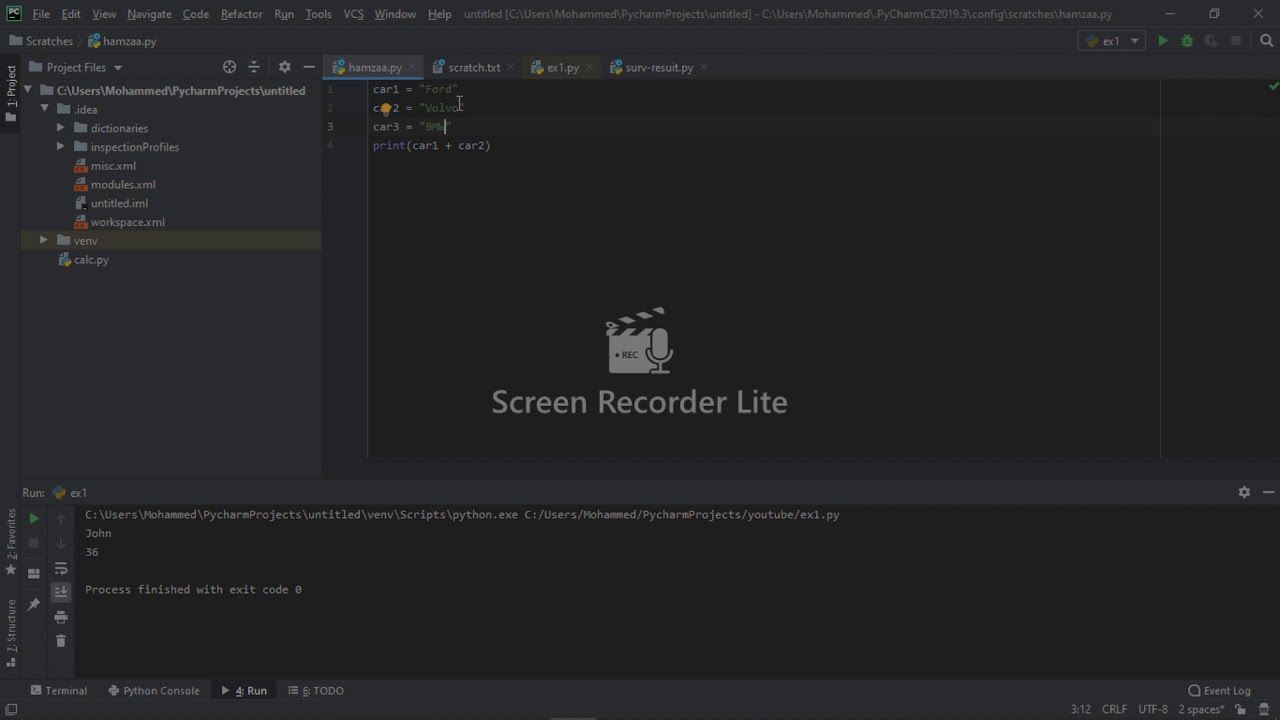Close the ex1.py editor tab
The width and height of the screenshot is (1280, 720).
tap(589, 67)
